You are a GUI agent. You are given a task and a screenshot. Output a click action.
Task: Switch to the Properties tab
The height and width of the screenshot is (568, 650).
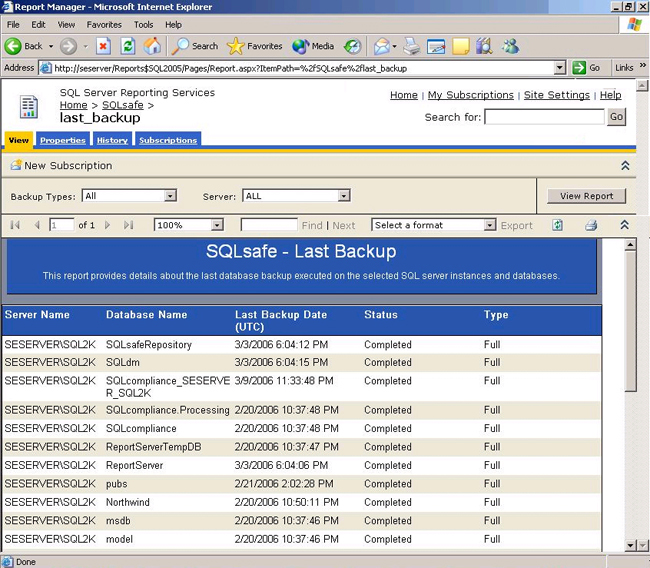63,140
